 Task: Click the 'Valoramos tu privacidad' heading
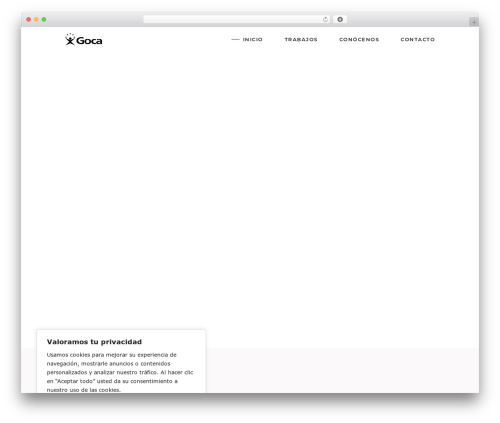pyautogui.click(x=94, y=342)
